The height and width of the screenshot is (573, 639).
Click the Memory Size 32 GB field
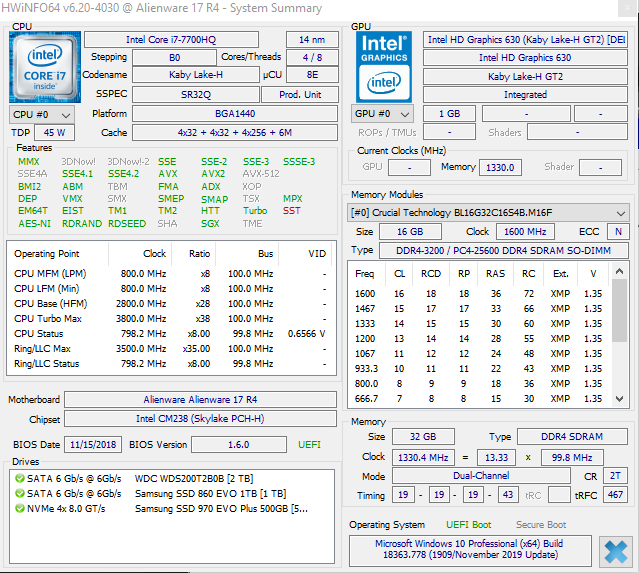[x=423, y=436]
